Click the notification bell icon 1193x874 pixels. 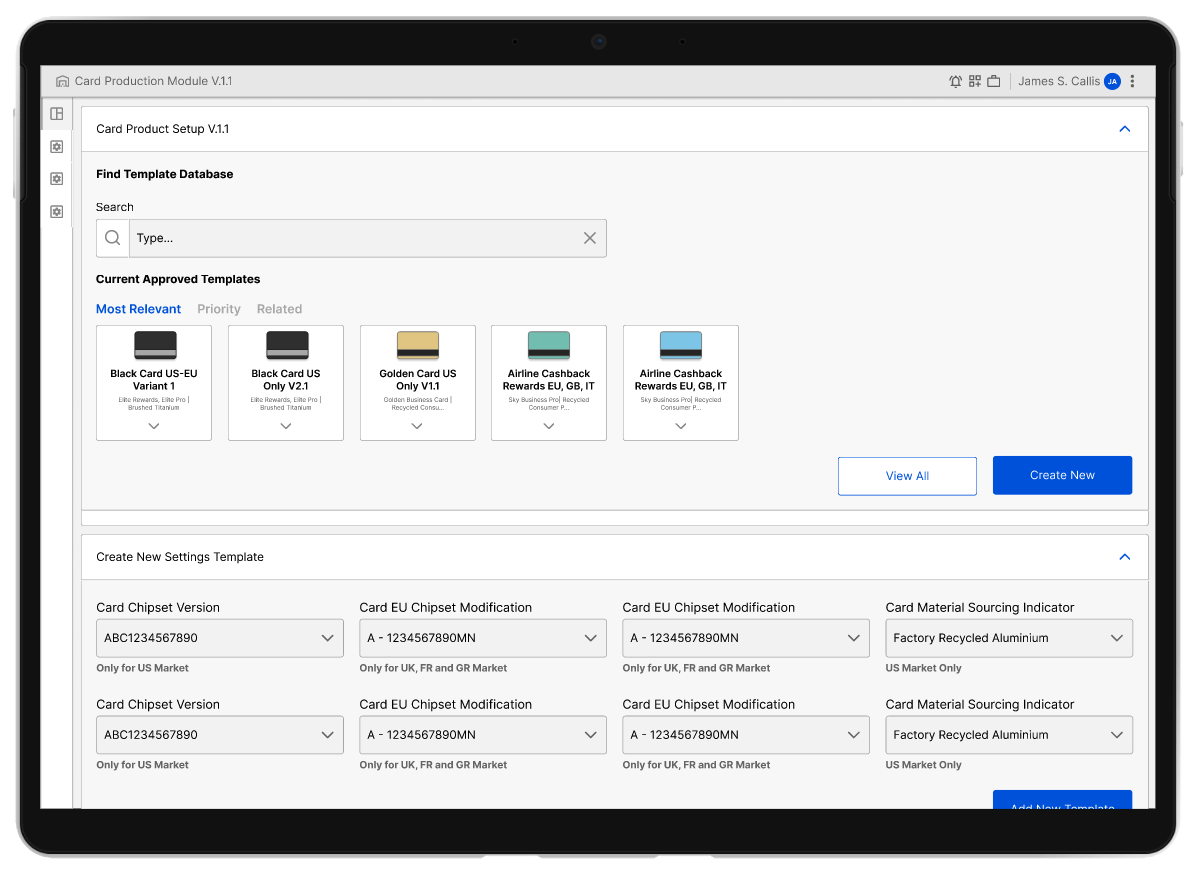955,81
